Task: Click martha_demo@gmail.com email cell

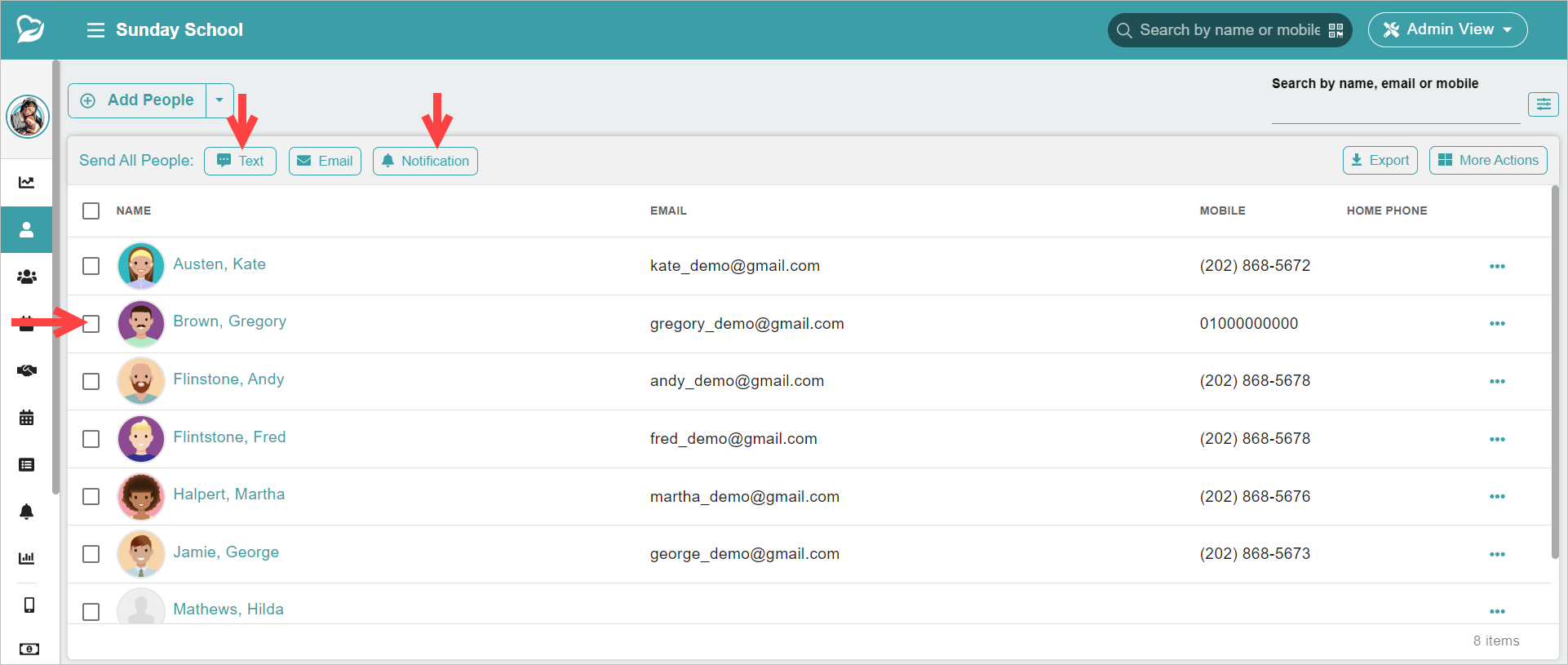Action: click(x=745, y=497)
